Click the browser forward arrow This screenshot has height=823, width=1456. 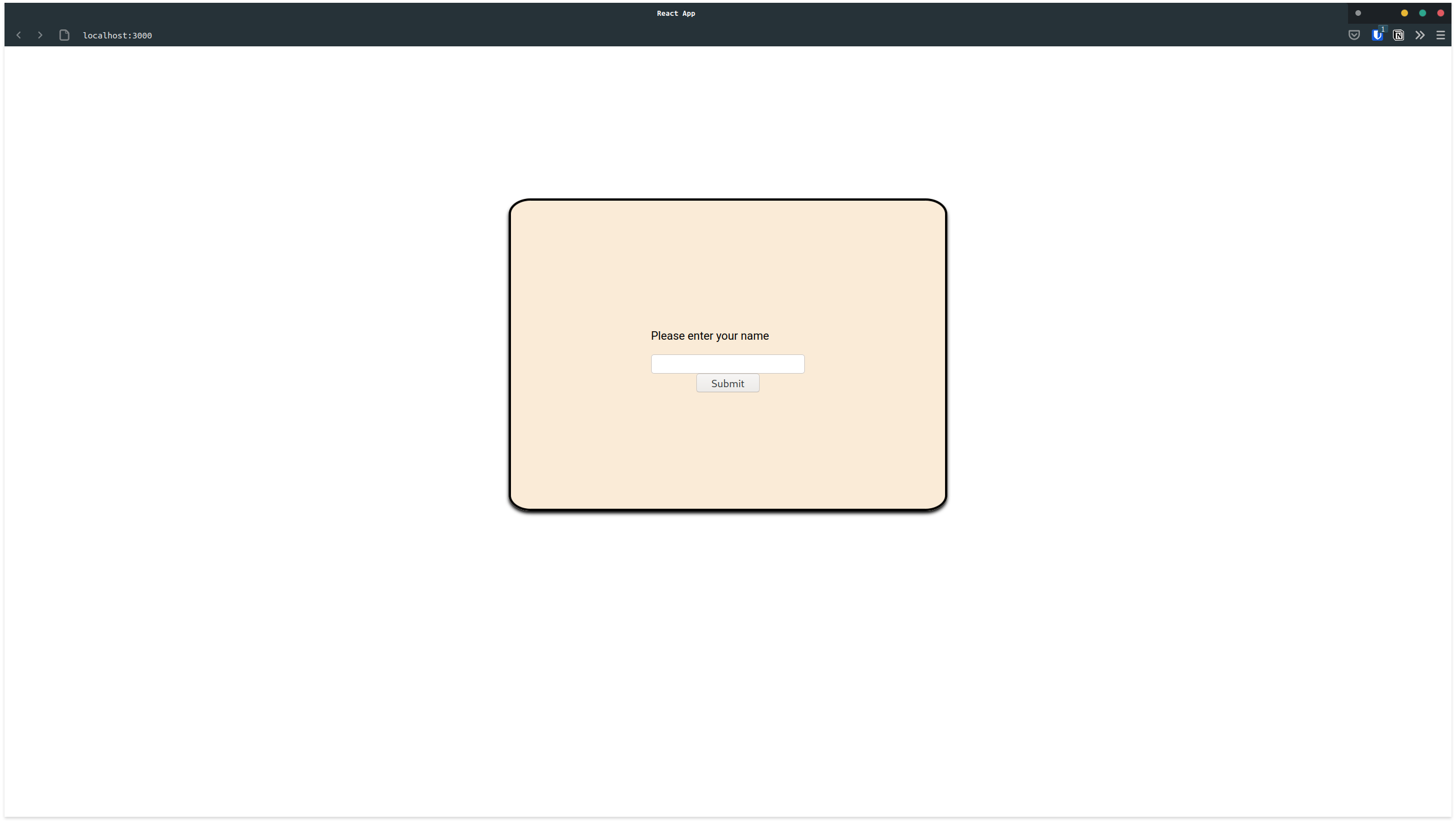(40, 35)
